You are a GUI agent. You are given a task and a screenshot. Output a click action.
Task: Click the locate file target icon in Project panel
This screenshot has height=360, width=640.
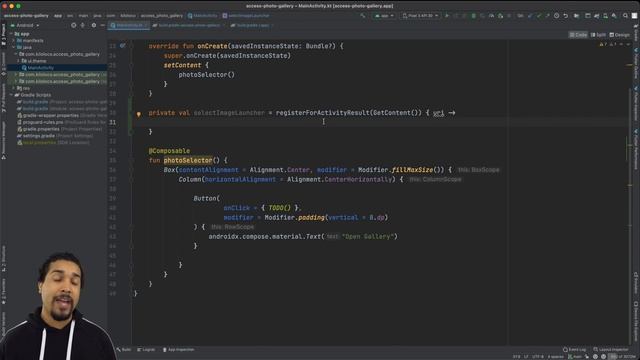[73, 25]
